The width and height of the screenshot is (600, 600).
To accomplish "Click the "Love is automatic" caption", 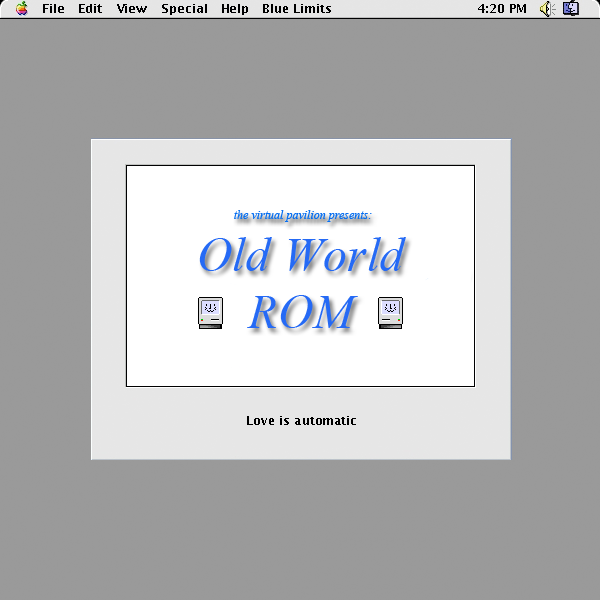I will (301, 421).
